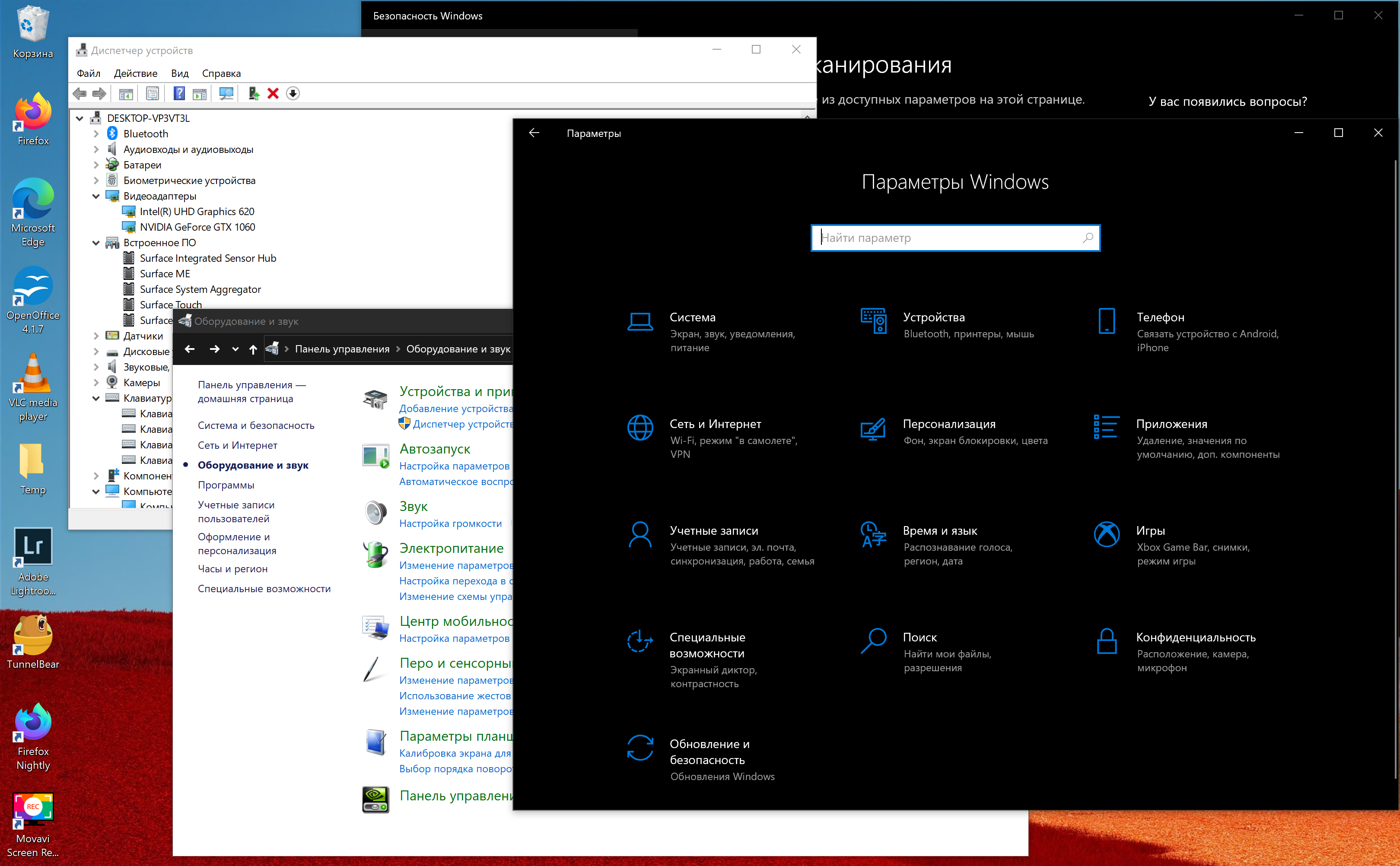1400x866 pixels.
Task: Open the Справка menu
Action: [221, 73]
